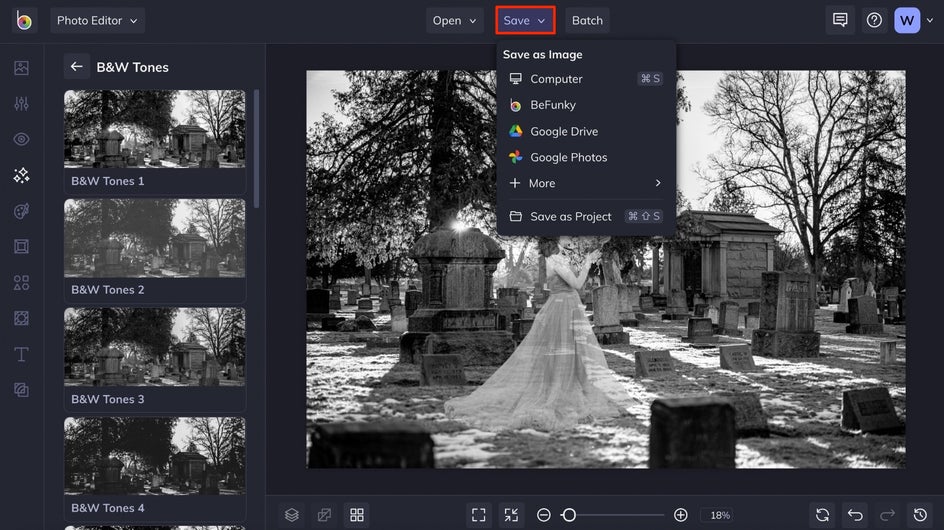Click the collapse fullscreen arrows icon
The image size is (944, 530).
pyautogui.click(x=511, y=515)
